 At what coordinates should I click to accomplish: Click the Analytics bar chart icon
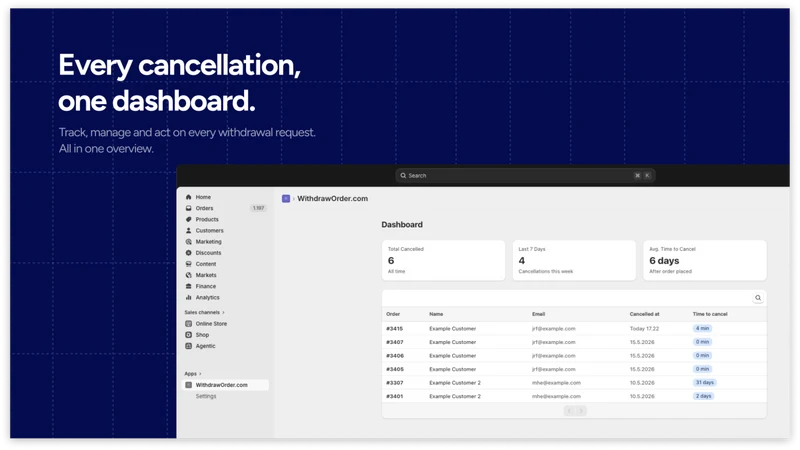[x=188, y=297]
